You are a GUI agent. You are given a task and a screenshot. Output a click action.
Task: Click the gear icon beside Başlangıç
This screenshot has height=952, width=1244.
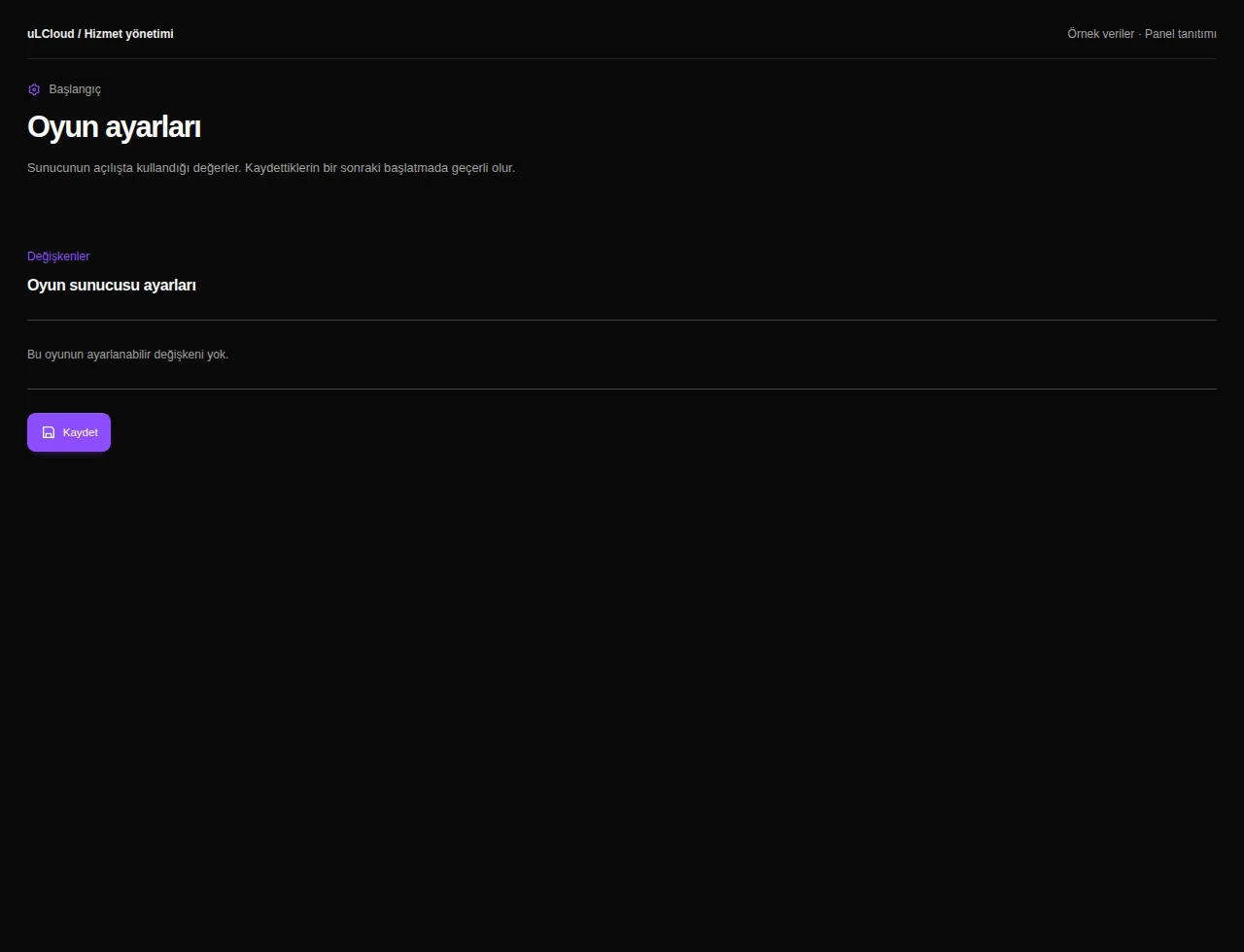(34, 89)
